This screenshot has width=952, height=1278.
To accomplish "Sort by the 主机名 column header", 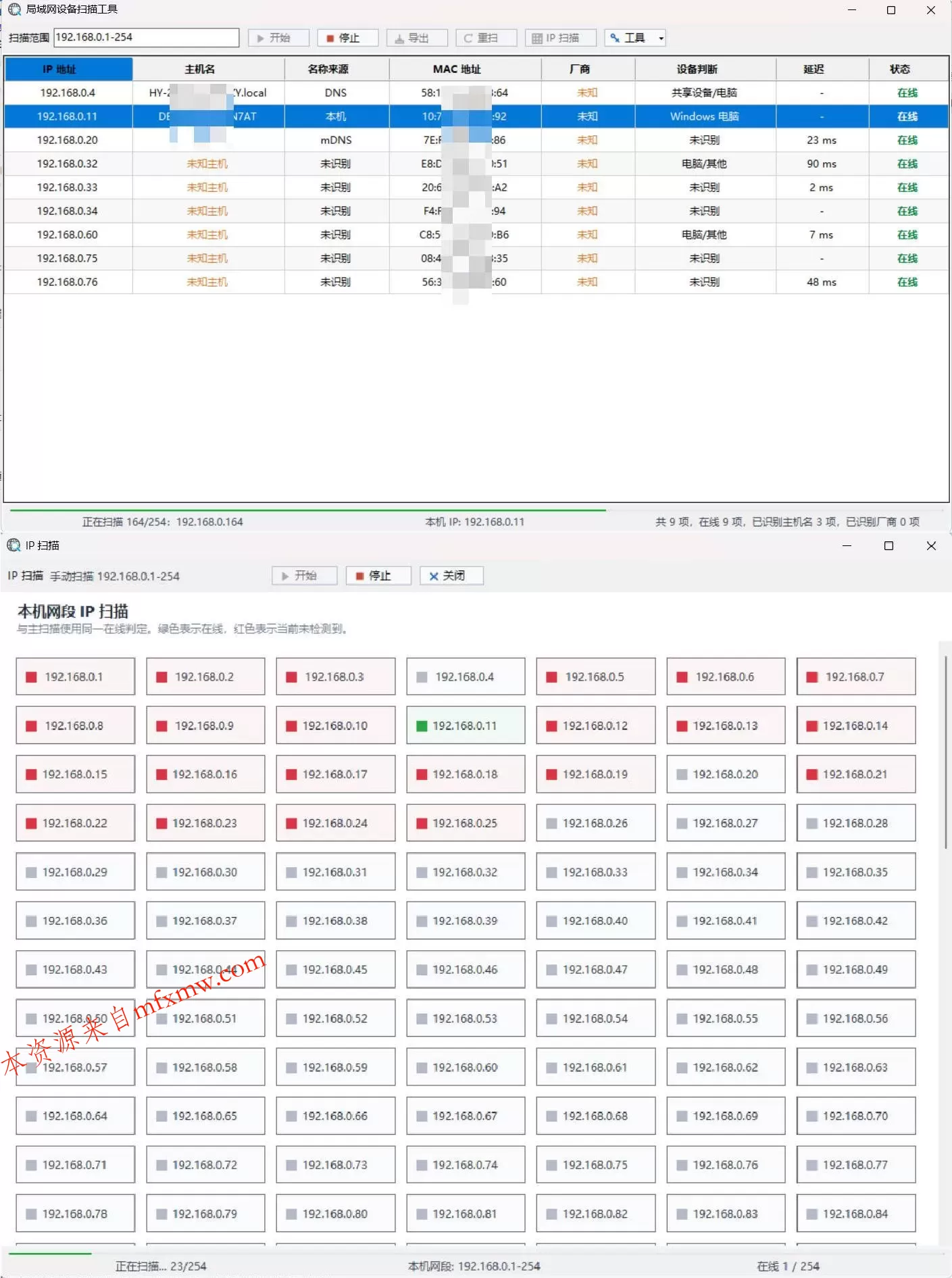I will pyautogui.click(x=208, y=69).
